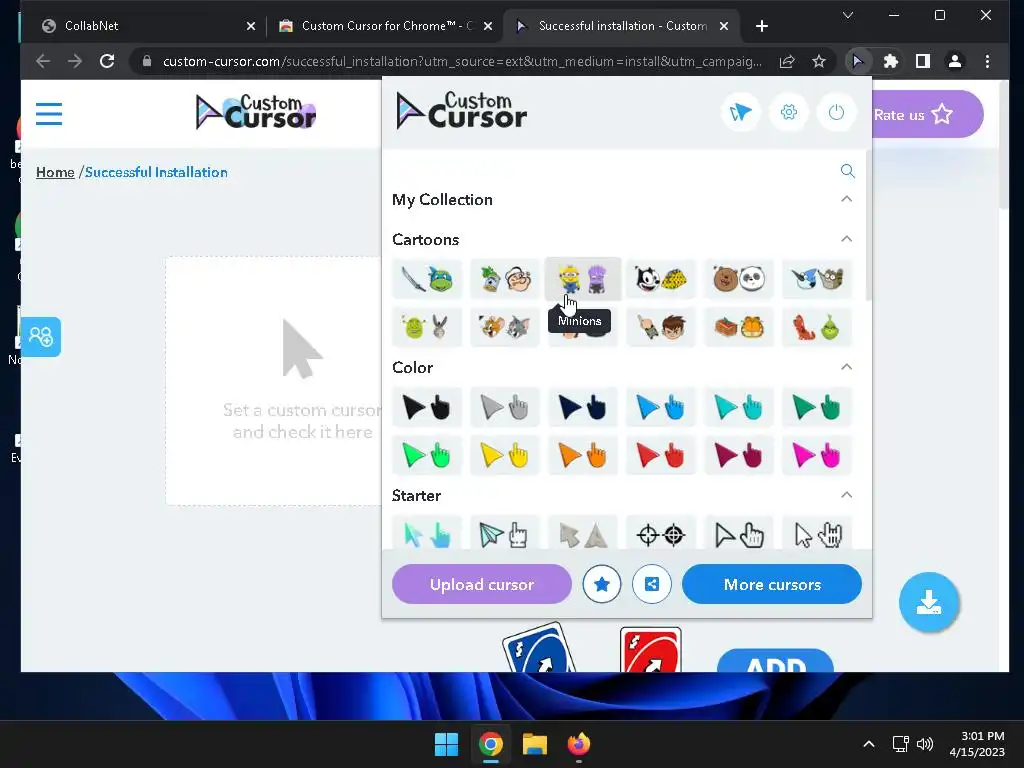Pick the Minions cursor pack

point(583,280)
